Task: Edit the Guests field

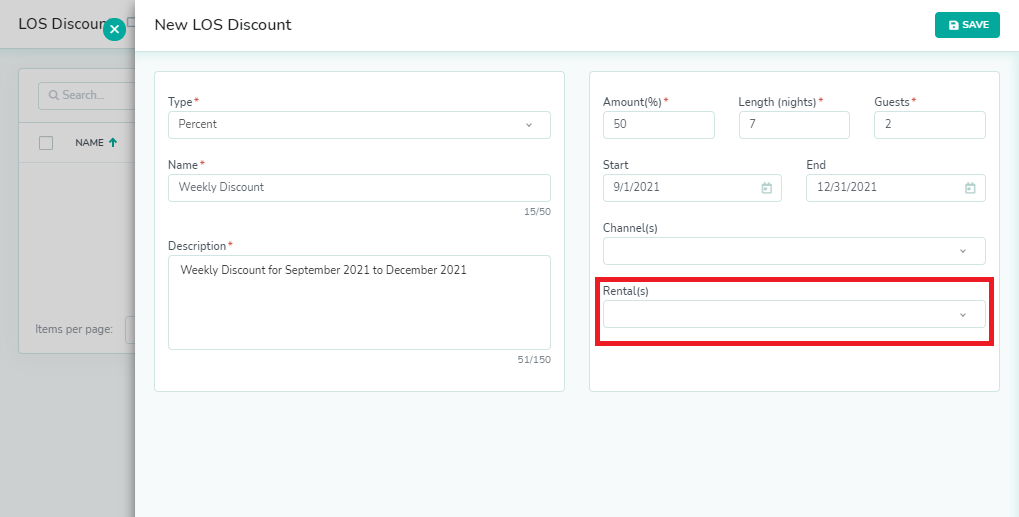Action: pos(929,125)
